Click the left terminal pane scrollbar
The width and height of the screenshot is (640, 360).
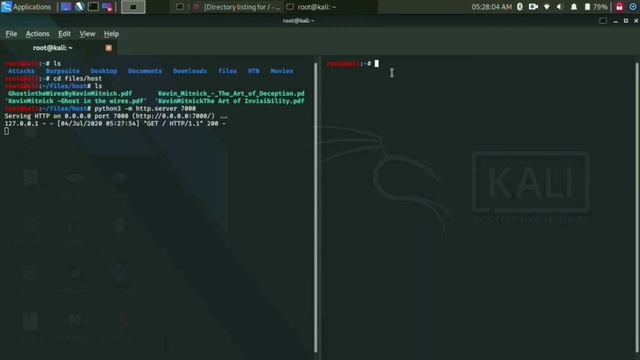click(316, 207)
